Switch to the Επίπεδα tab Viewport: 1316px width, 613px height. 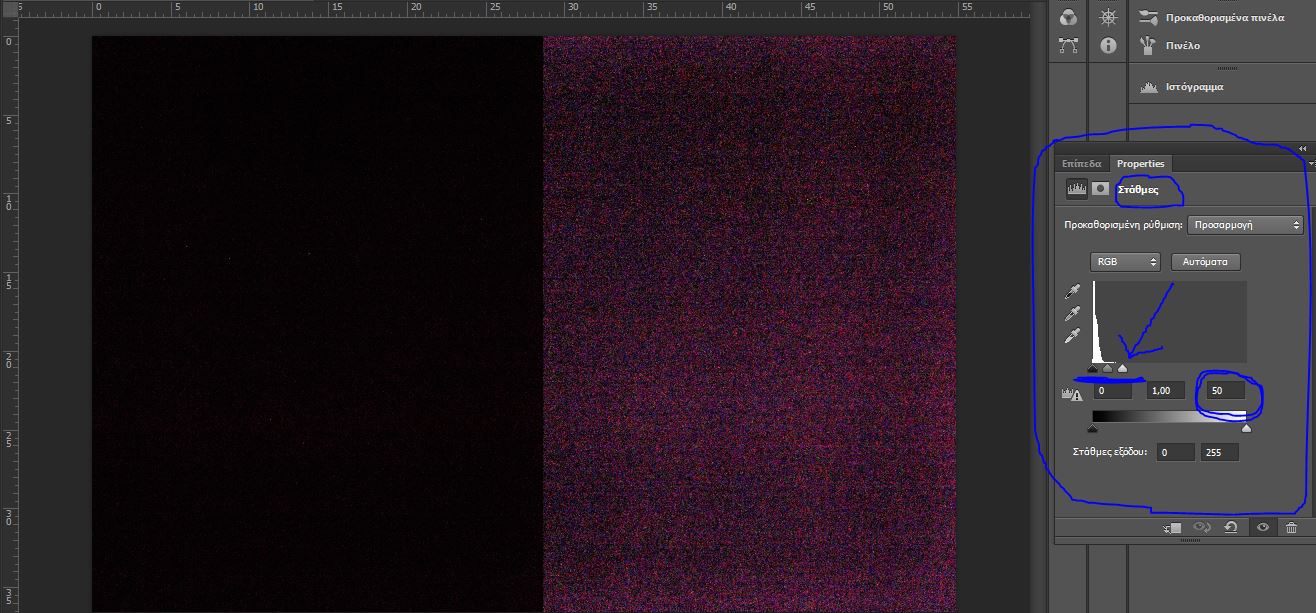point(1081,163)
